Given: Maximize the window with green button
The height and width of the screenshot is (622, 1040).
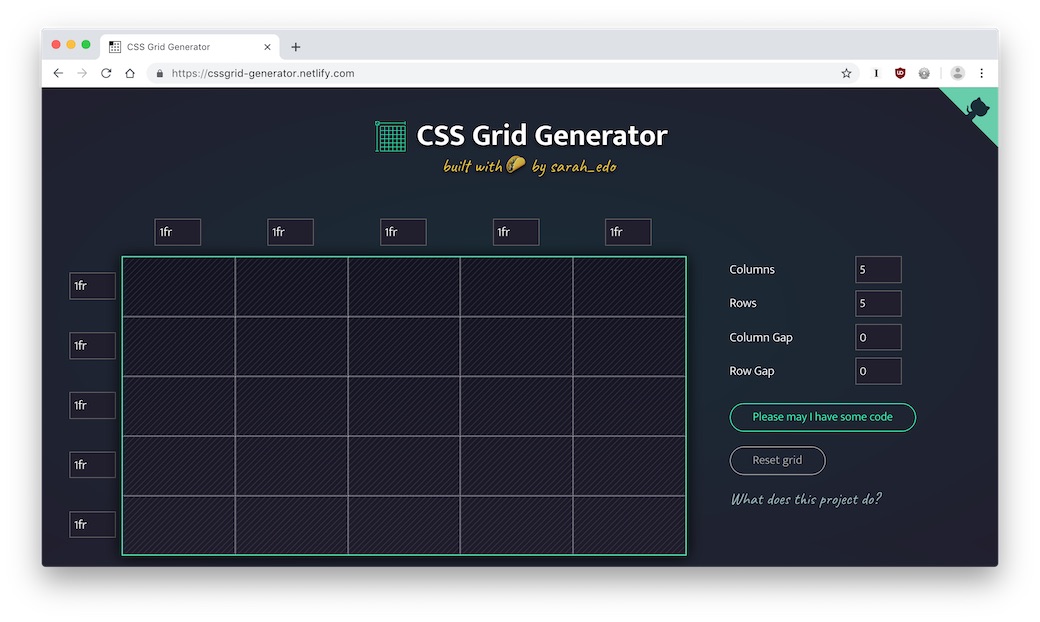Looking at the screenshot, I should coord(86,44).
